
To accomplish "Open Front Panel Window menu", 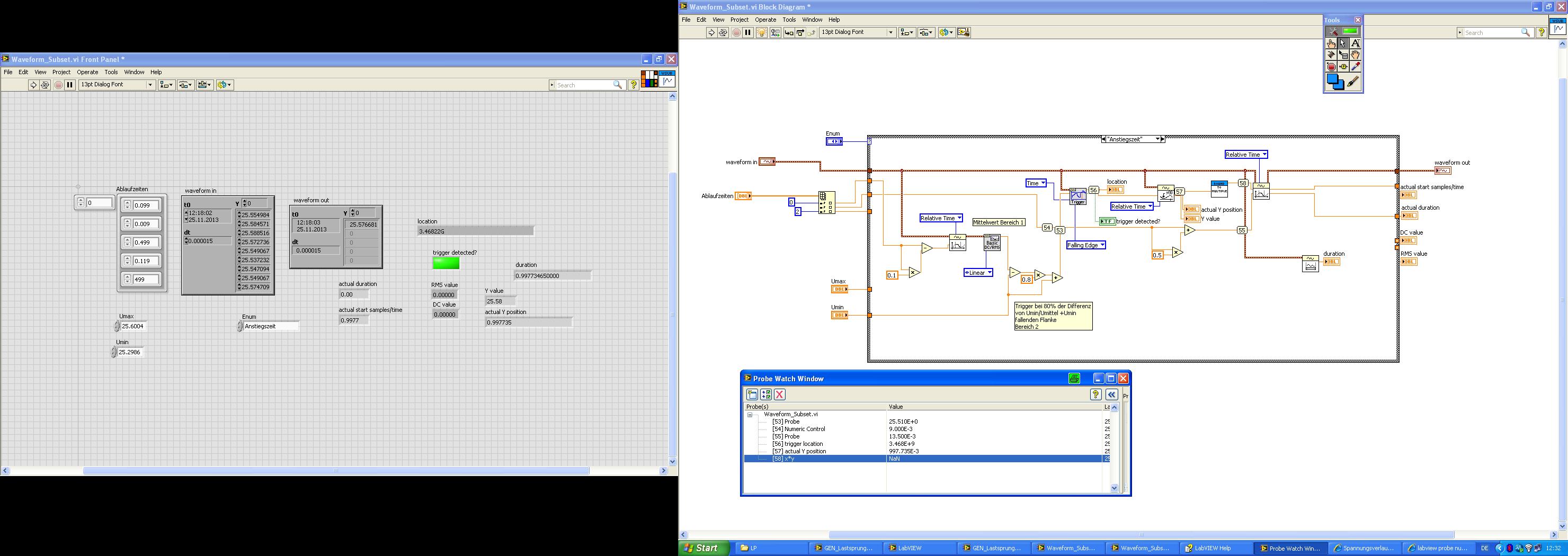I will tap(134, 72).
